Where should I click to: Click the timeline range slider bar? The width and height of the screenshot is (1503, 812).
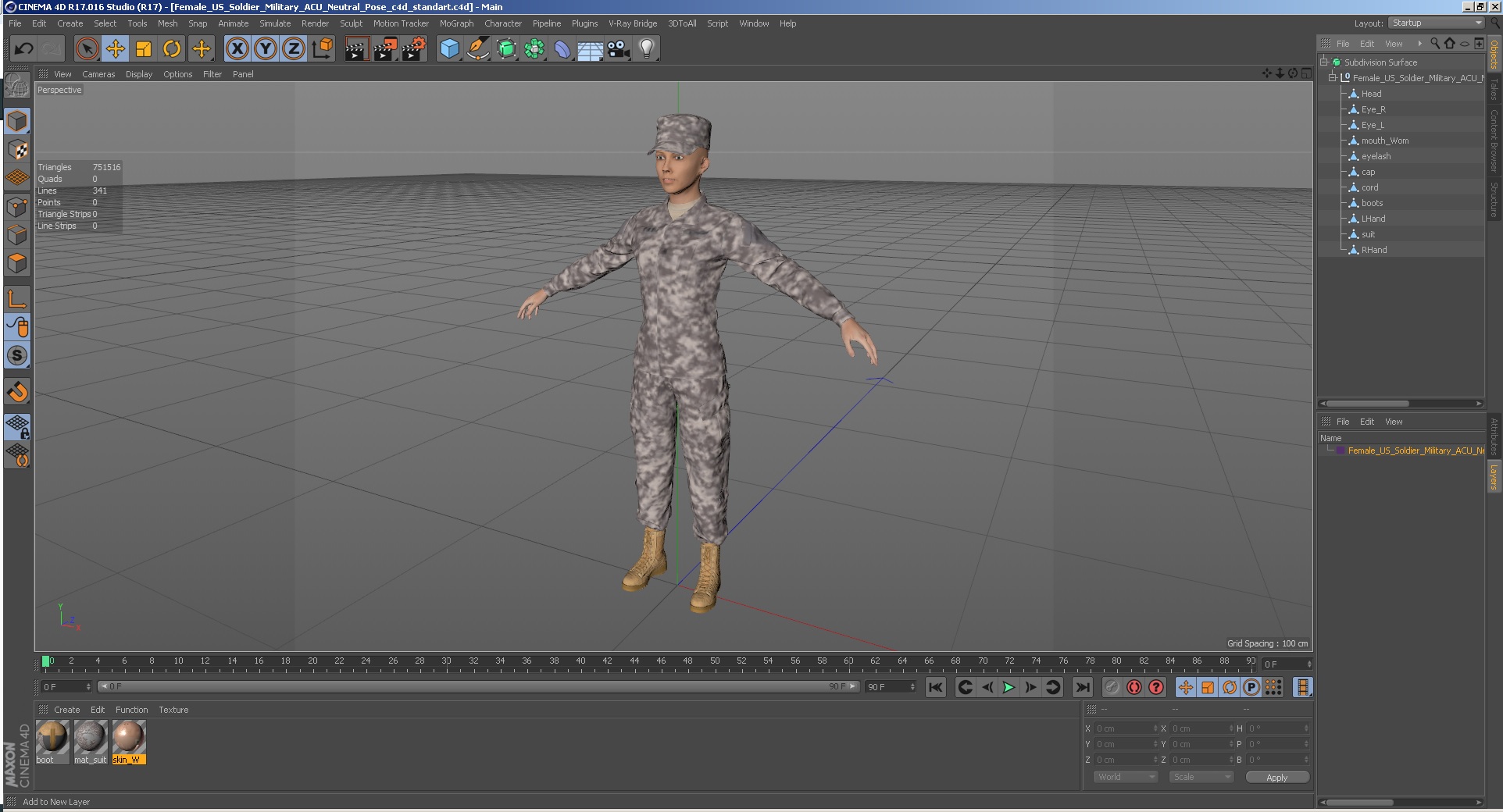tap(478, 686)
